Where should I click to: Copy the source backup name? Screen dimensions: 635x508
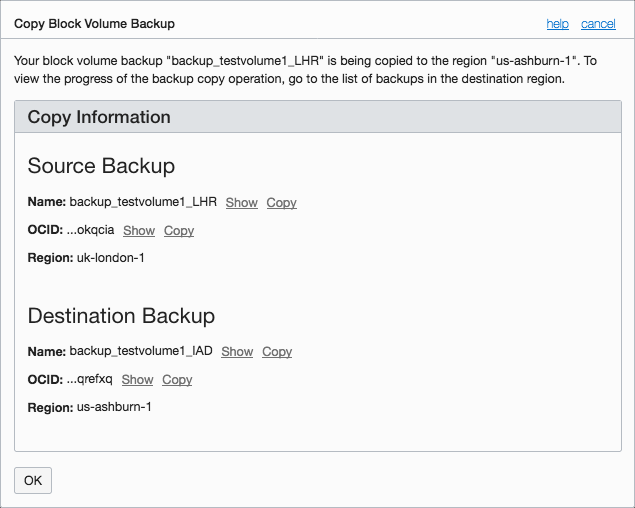coord(281,202)
